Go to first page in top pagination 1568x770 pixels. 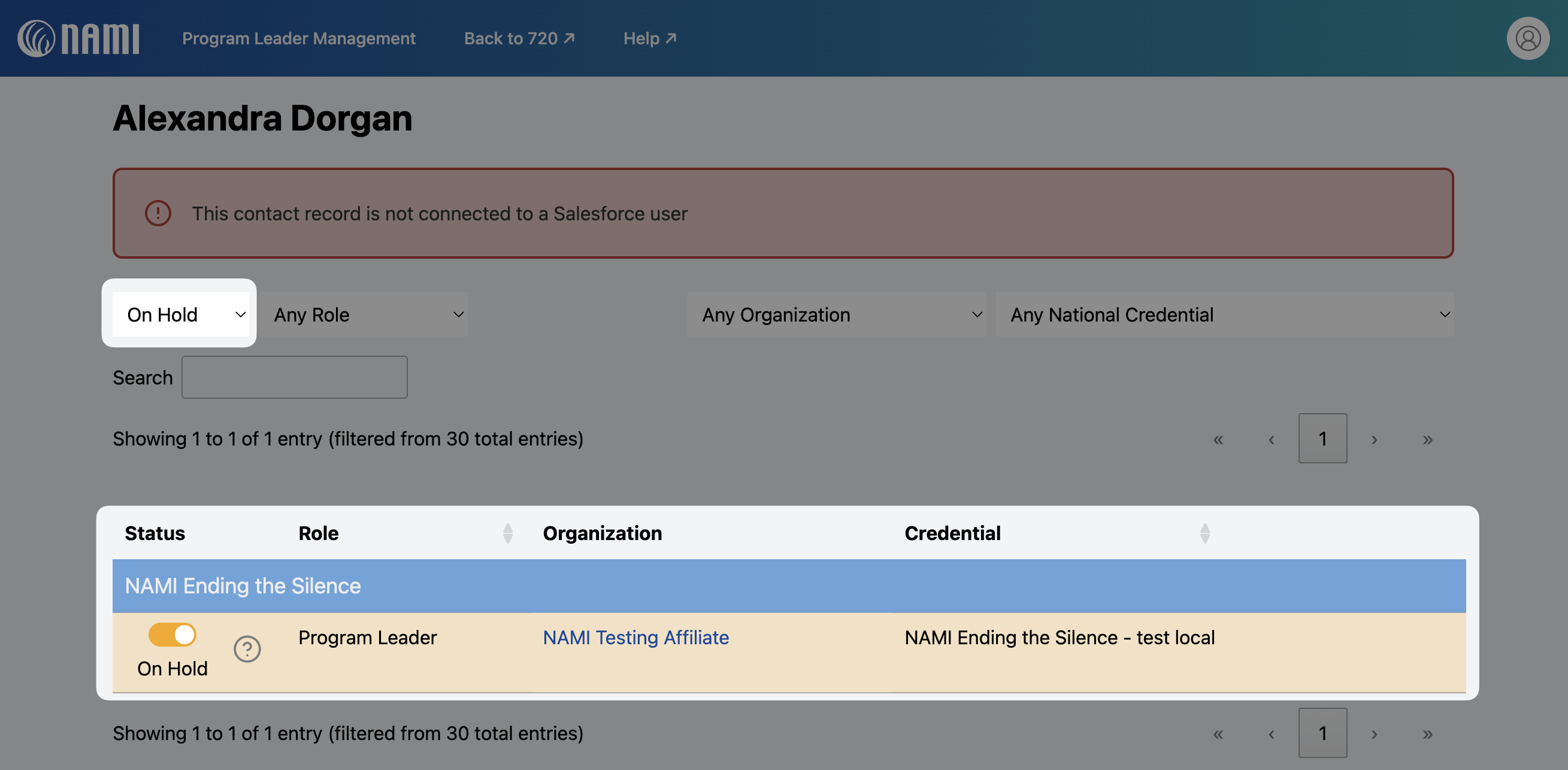[x=1218, y=439]
